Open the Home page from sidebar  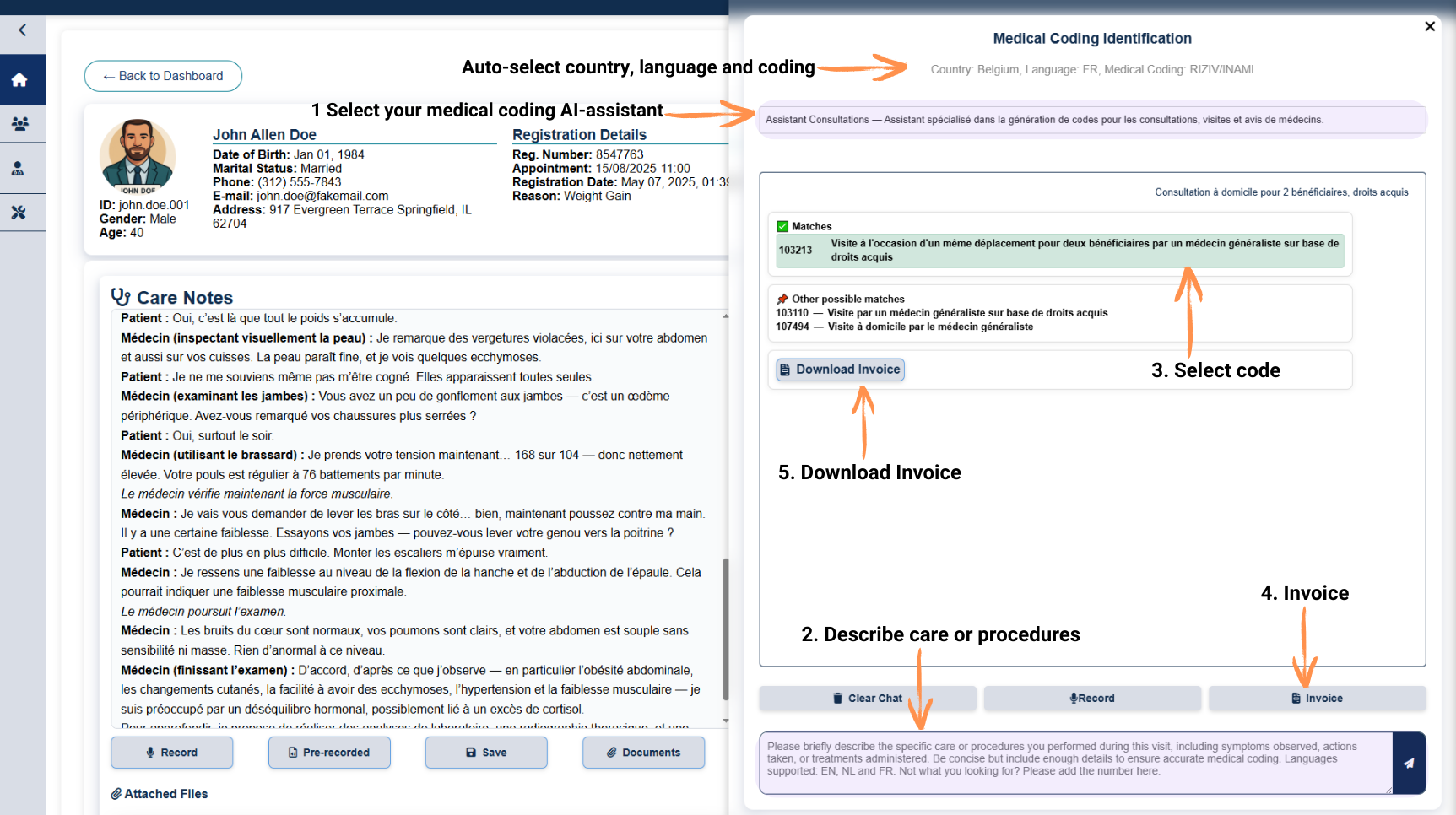coord(19,80)
